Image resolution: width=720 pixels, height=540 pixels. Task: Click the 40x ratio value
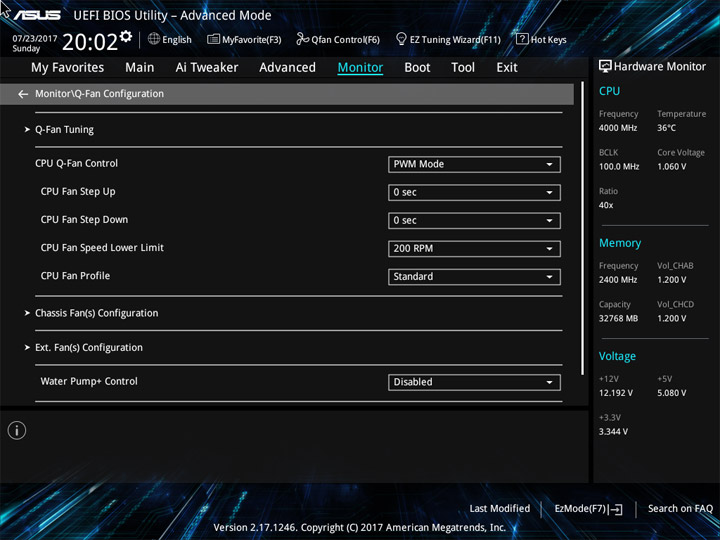(x=606, y=205)
